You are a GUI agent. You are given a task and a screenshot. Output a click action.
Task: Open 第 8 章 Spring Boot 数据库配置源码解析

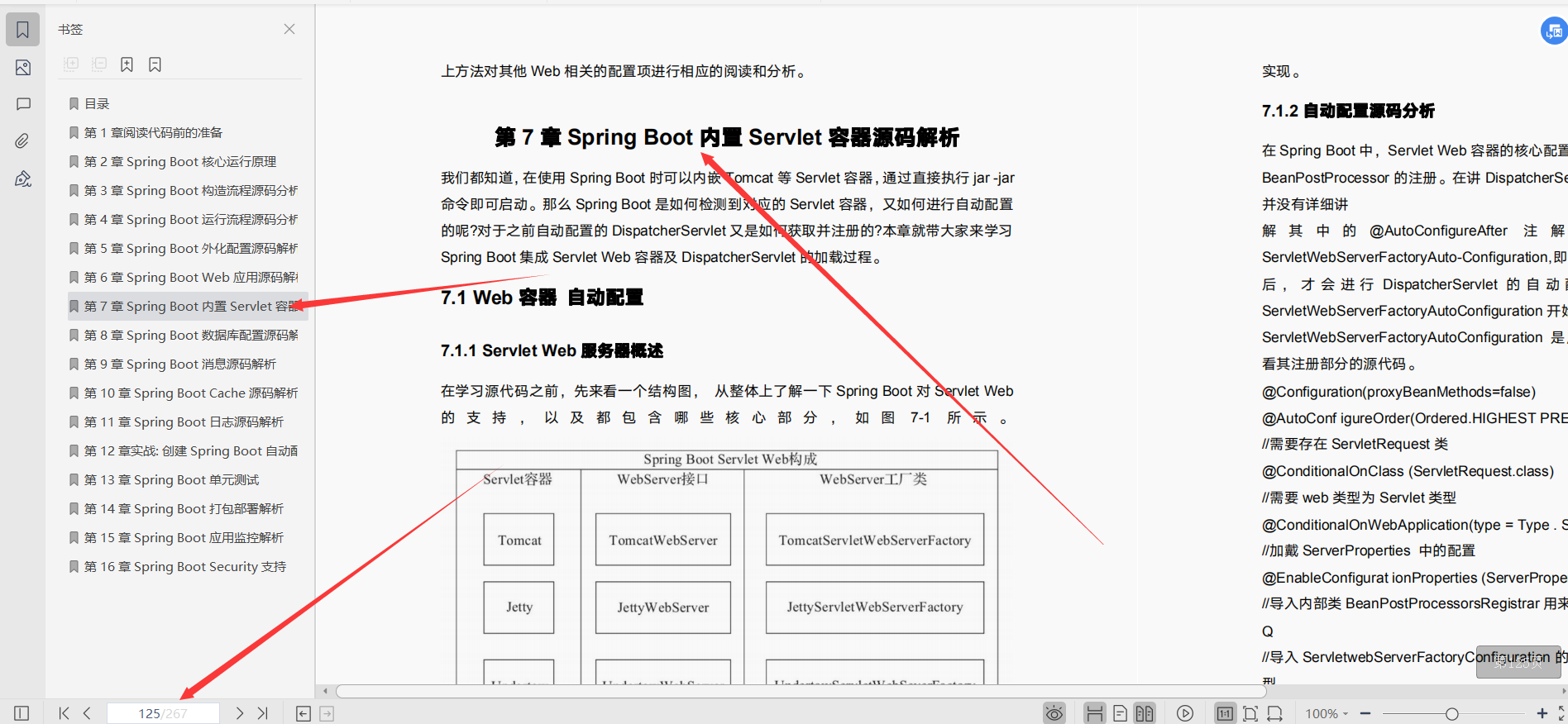pos(191,335)
